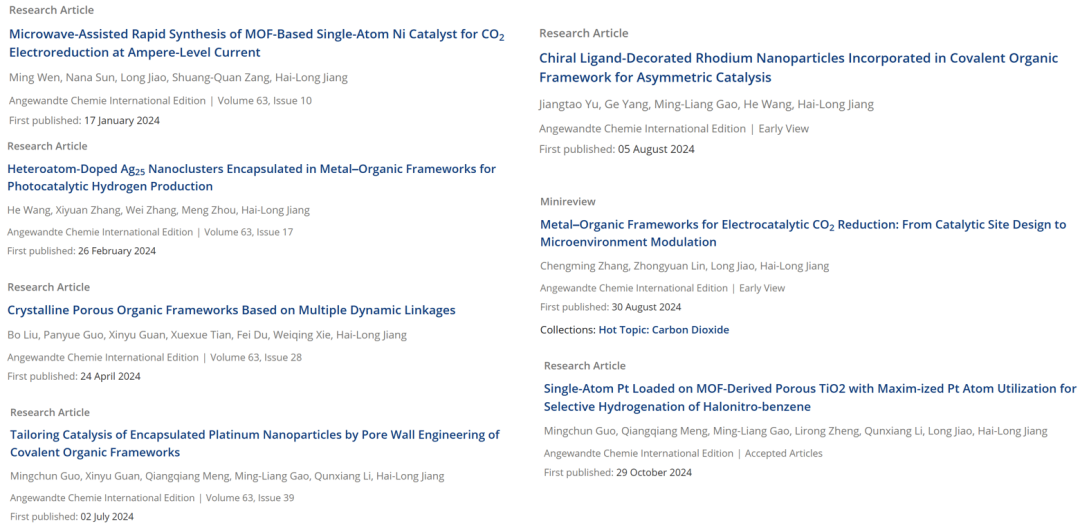Open Crystalline Porous Organic Frameworks article link
This screenshot has height=528, width=1080.
tap(231, 310)
